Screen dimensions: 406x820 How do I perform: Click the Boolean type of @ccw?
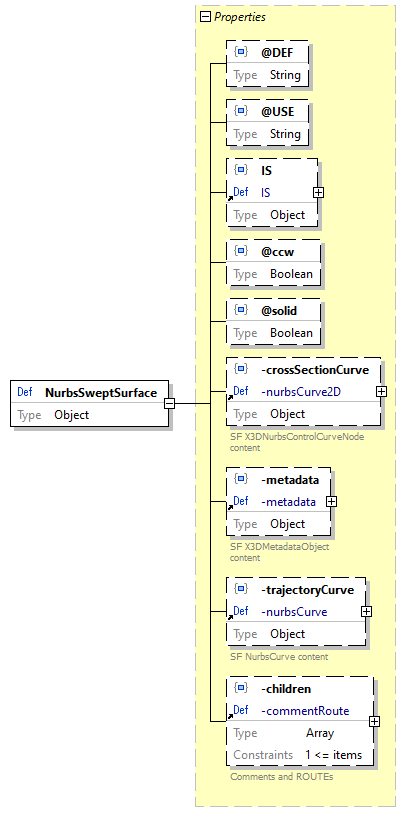(291, 274)
